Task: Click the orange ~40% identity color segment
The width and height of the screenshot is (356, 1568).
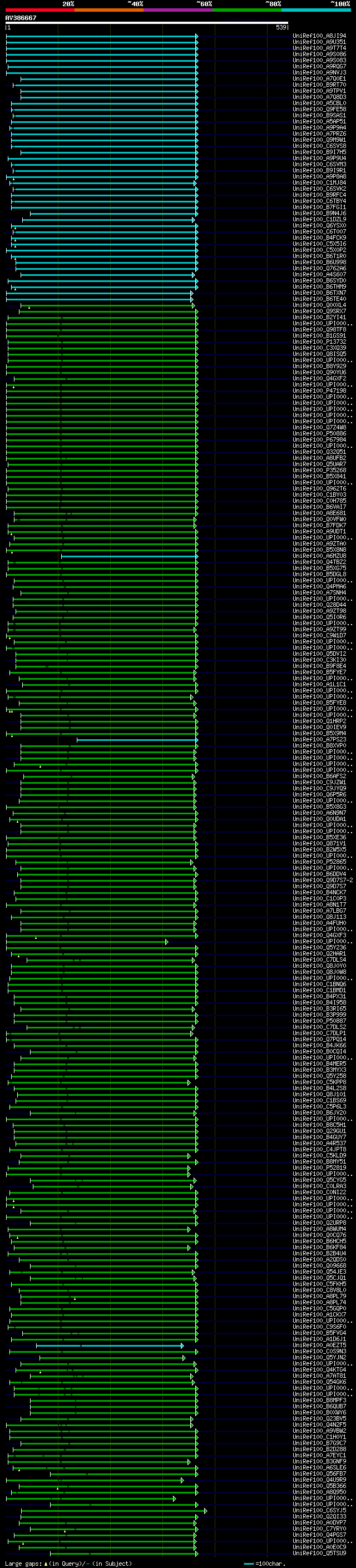Action: pyautogui.click(x=109, y=10)
